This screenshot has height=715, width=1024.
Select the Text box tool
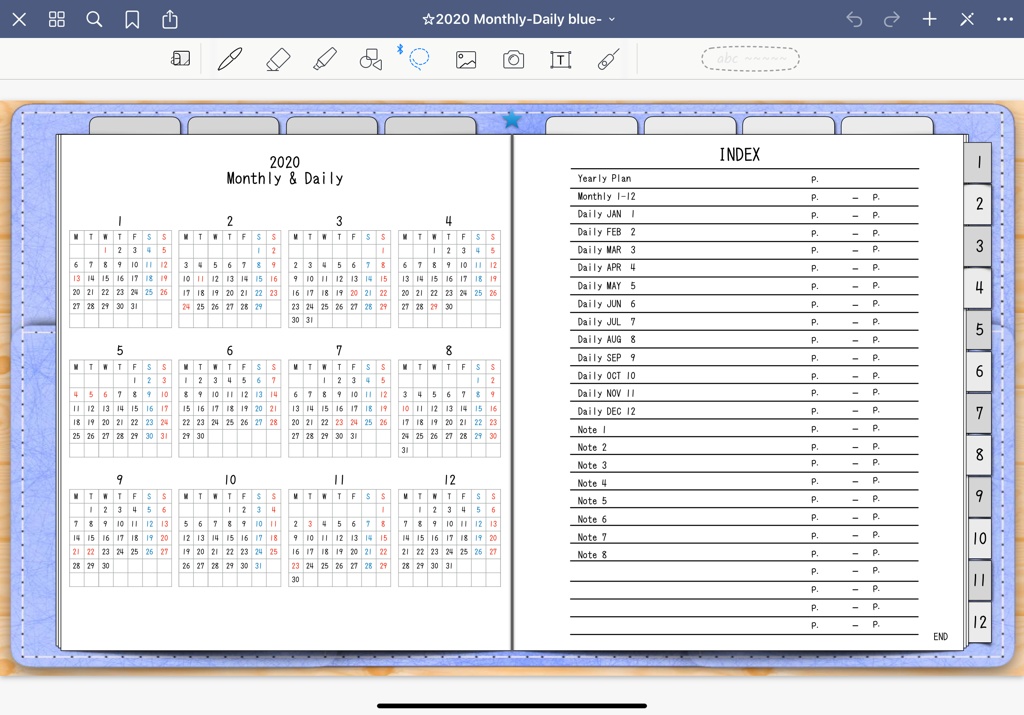pyautogui.click(x=560, y=60)
